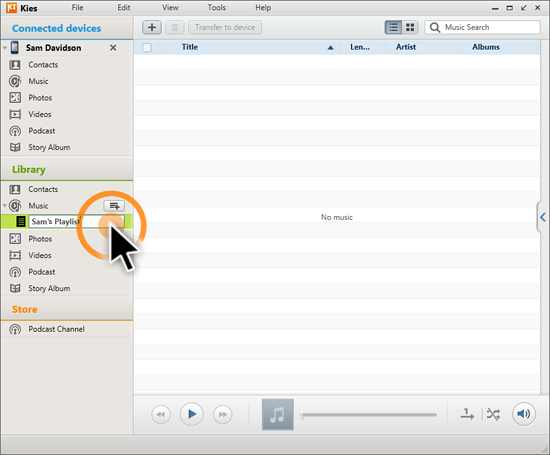Collapse the Sam Davidson device tree

pos(5,47)
